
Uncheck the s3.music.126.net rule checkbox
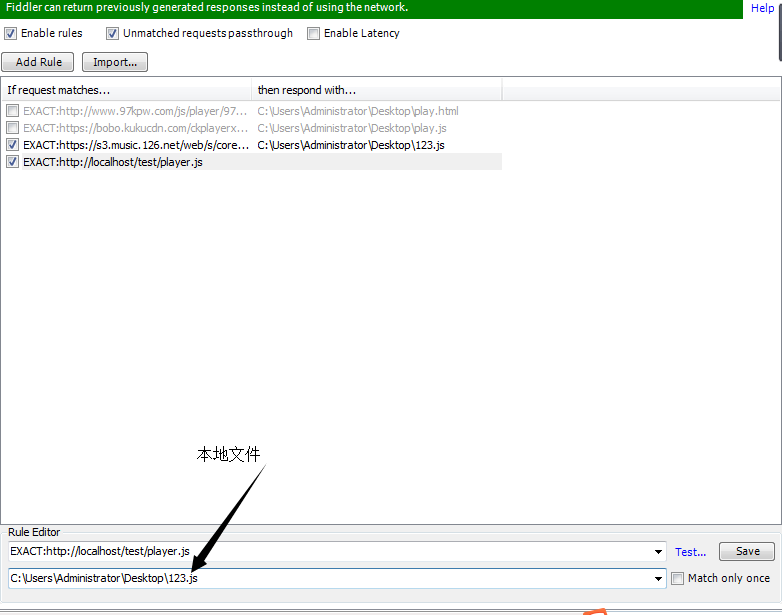tap(12, 145)
